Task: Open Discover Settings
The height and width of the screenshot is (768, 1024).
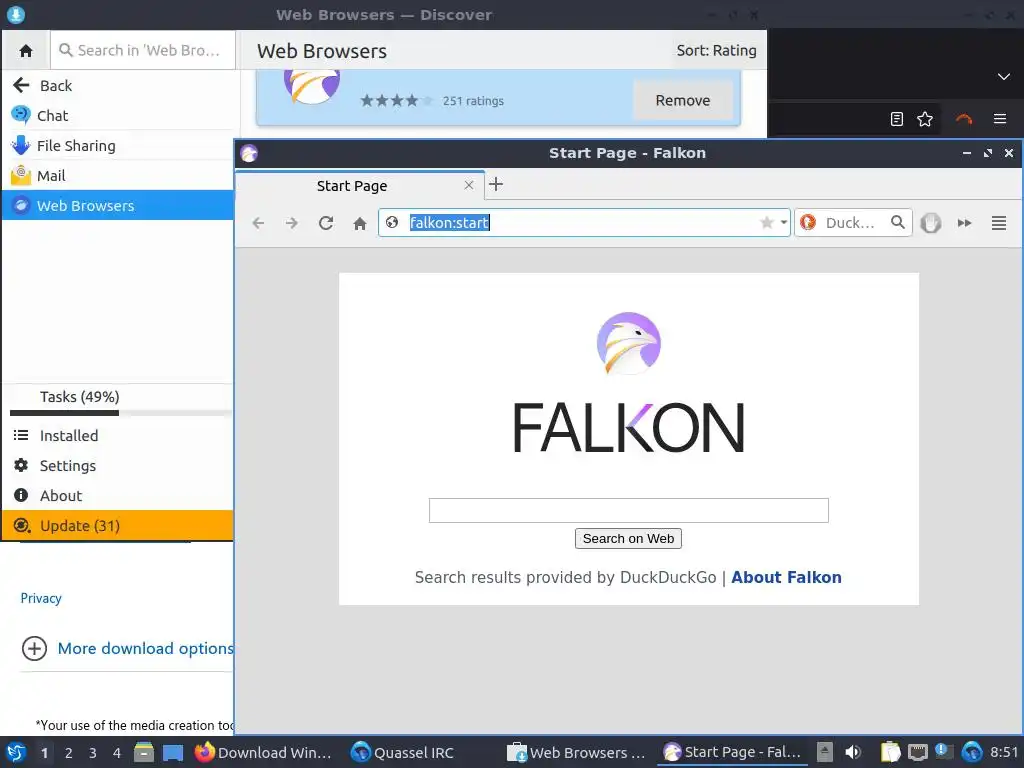Action: (118, 466)
